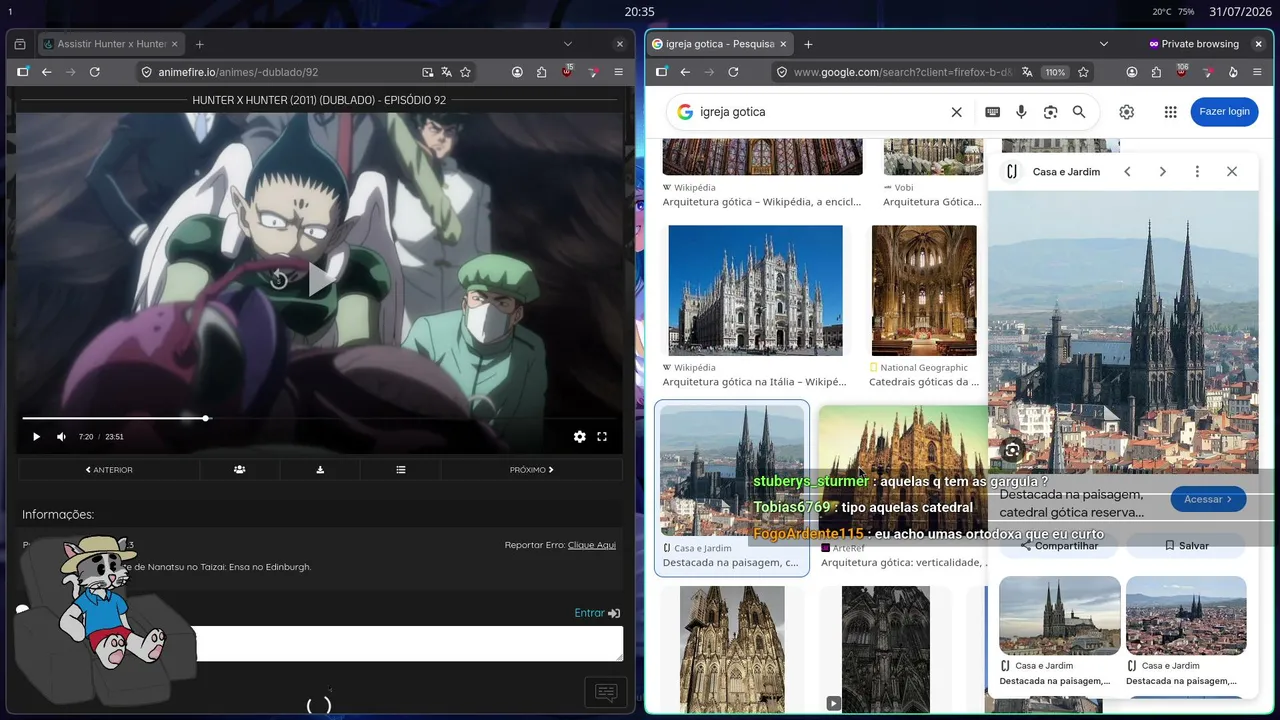Viewport: 1280px width, 720px height.
Task: Open the chat bubble icon on the animefire page
Action: click(606, 692)
